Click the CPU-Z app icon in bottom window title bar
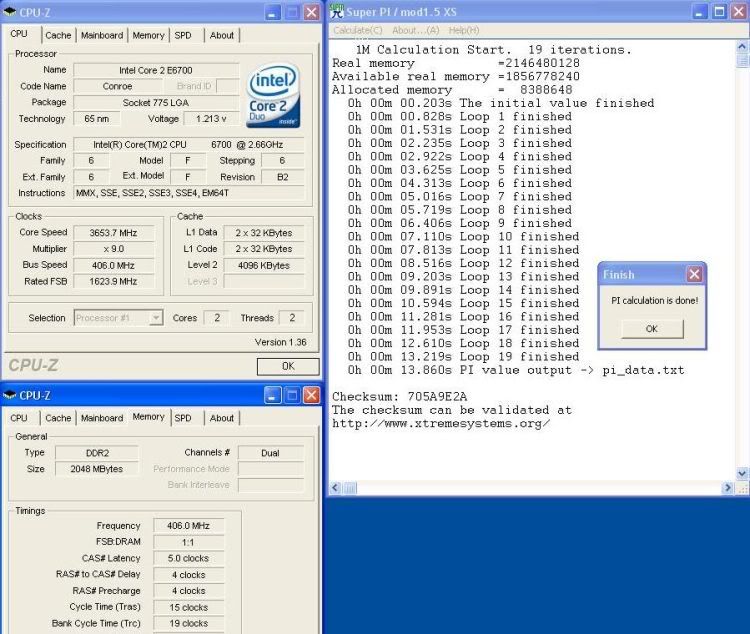The width and height of the screenshot is (750, 634). click(x=10, y=395)
